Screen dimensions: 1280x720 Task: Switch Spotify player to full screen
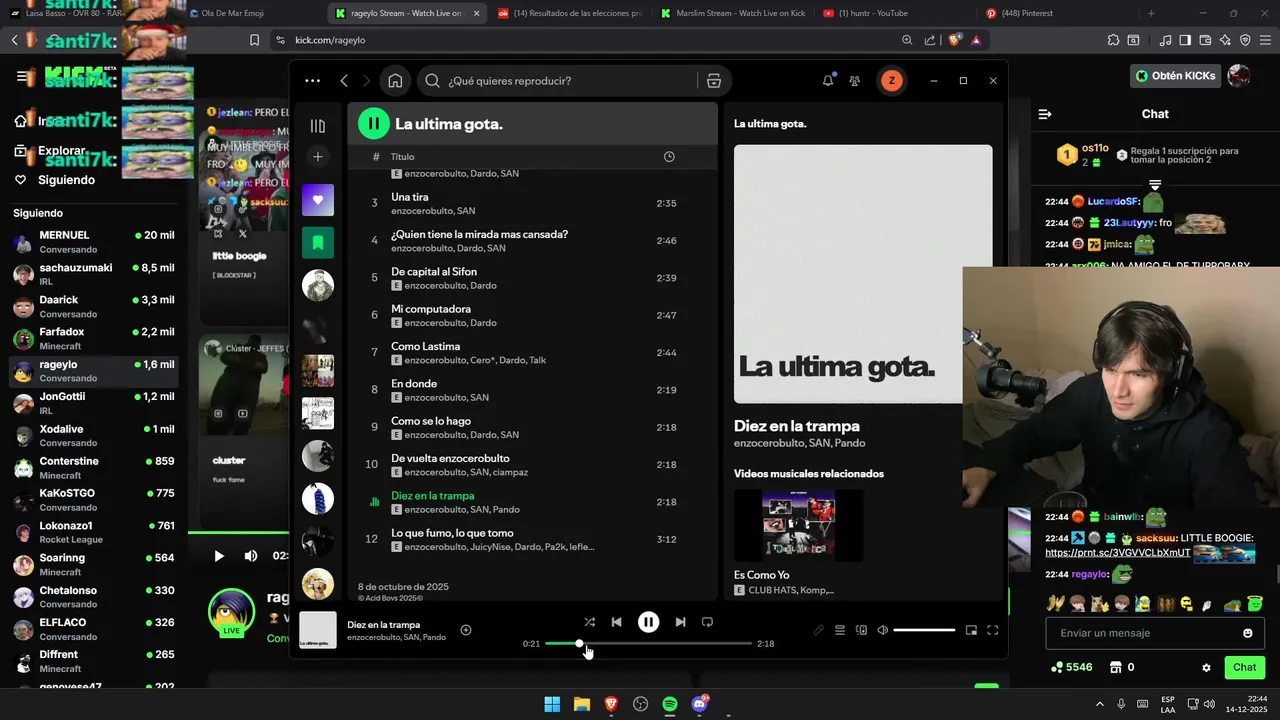coord(993,630)
